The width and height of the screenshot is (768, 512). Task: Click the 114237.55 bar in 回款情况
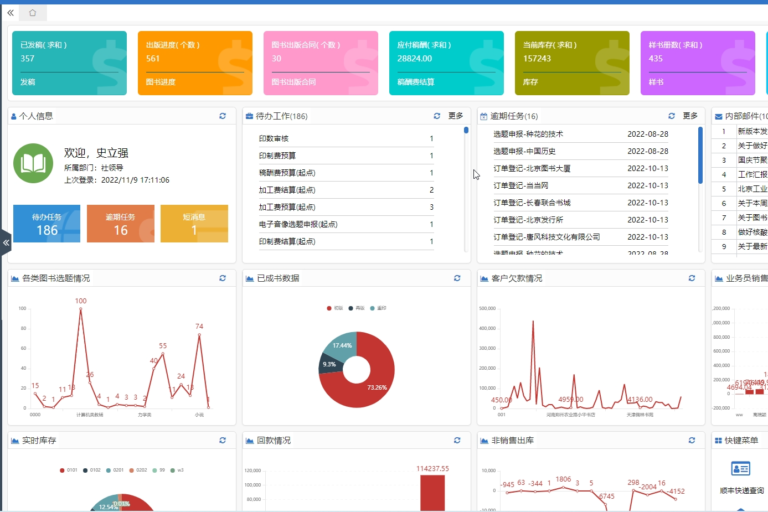tap(432, 493)
